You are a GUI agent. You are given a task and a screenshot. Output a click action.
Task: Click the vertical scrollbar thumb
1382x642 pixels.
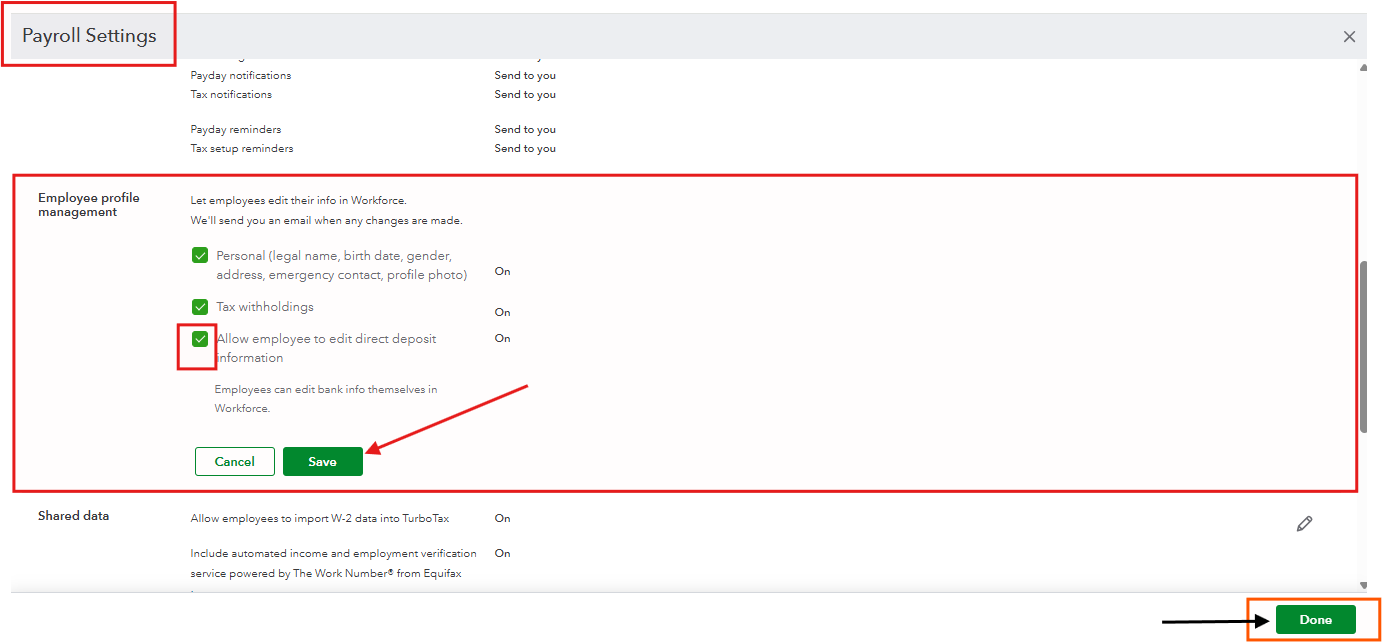pyautogui.click(x=1364, y=347)
